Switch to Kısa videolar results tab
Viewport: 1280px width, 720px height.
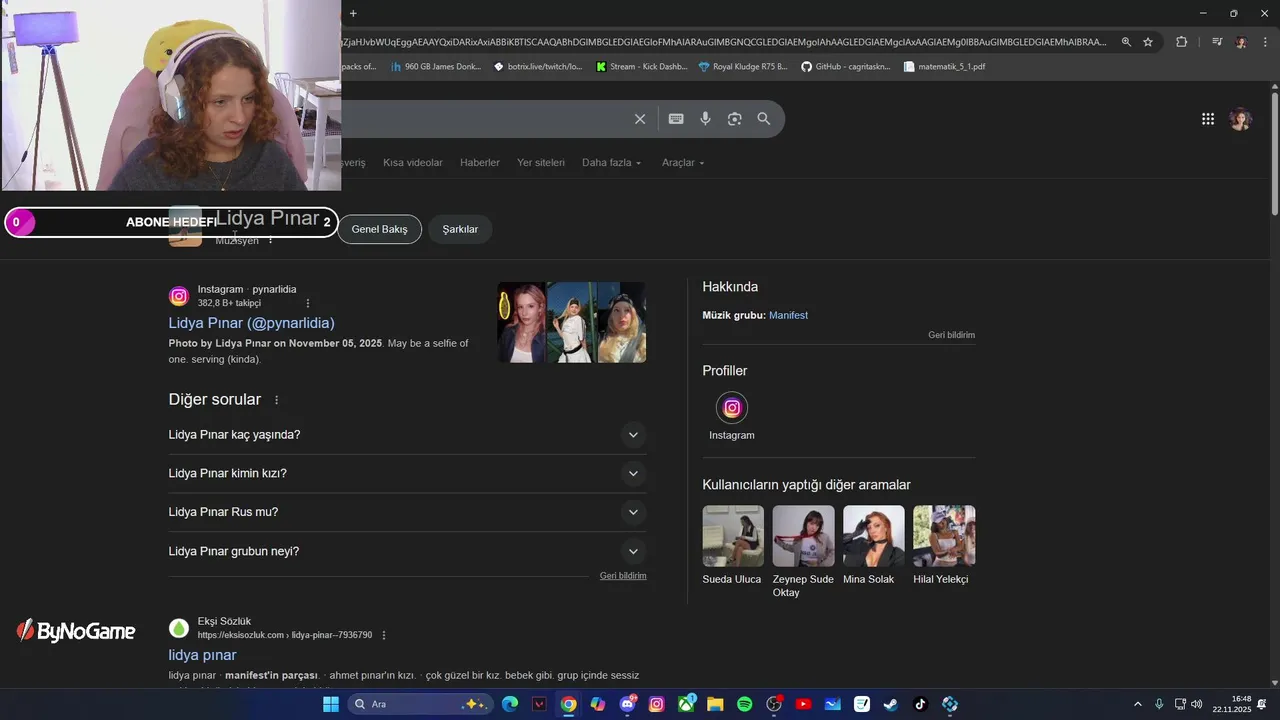click(x=413, y=163)
